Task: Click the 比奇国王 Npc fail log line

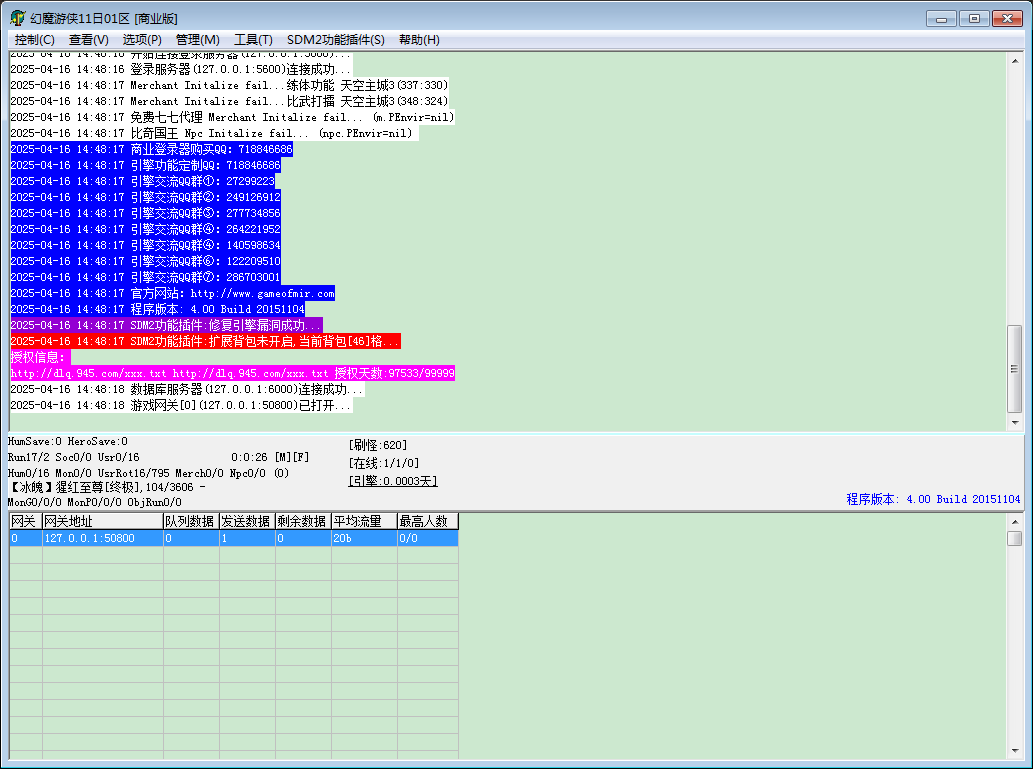Action: tap(214, 133)
